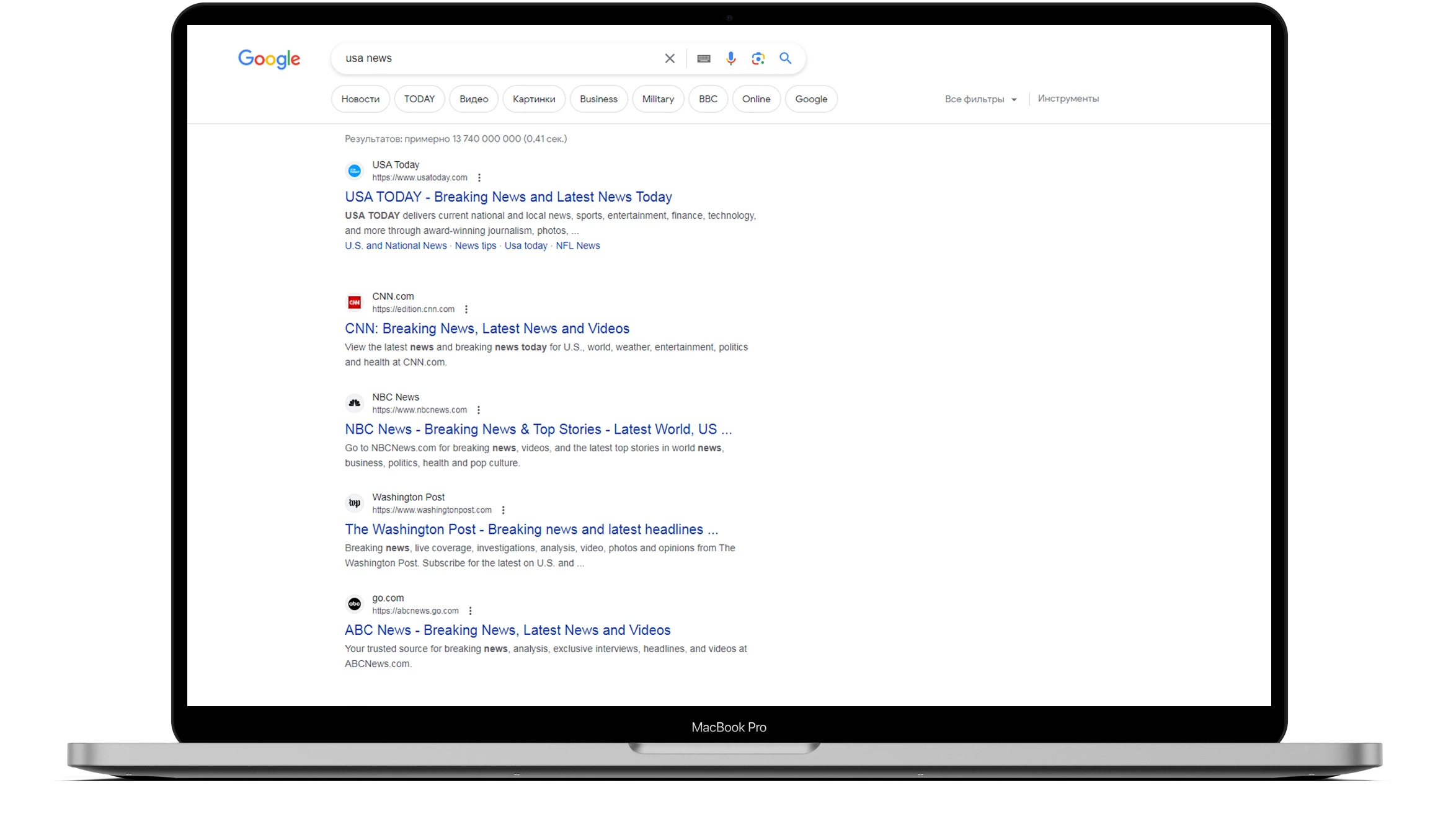Select the TODAY filter chip
1456x819 pixels.
[419, 99]
